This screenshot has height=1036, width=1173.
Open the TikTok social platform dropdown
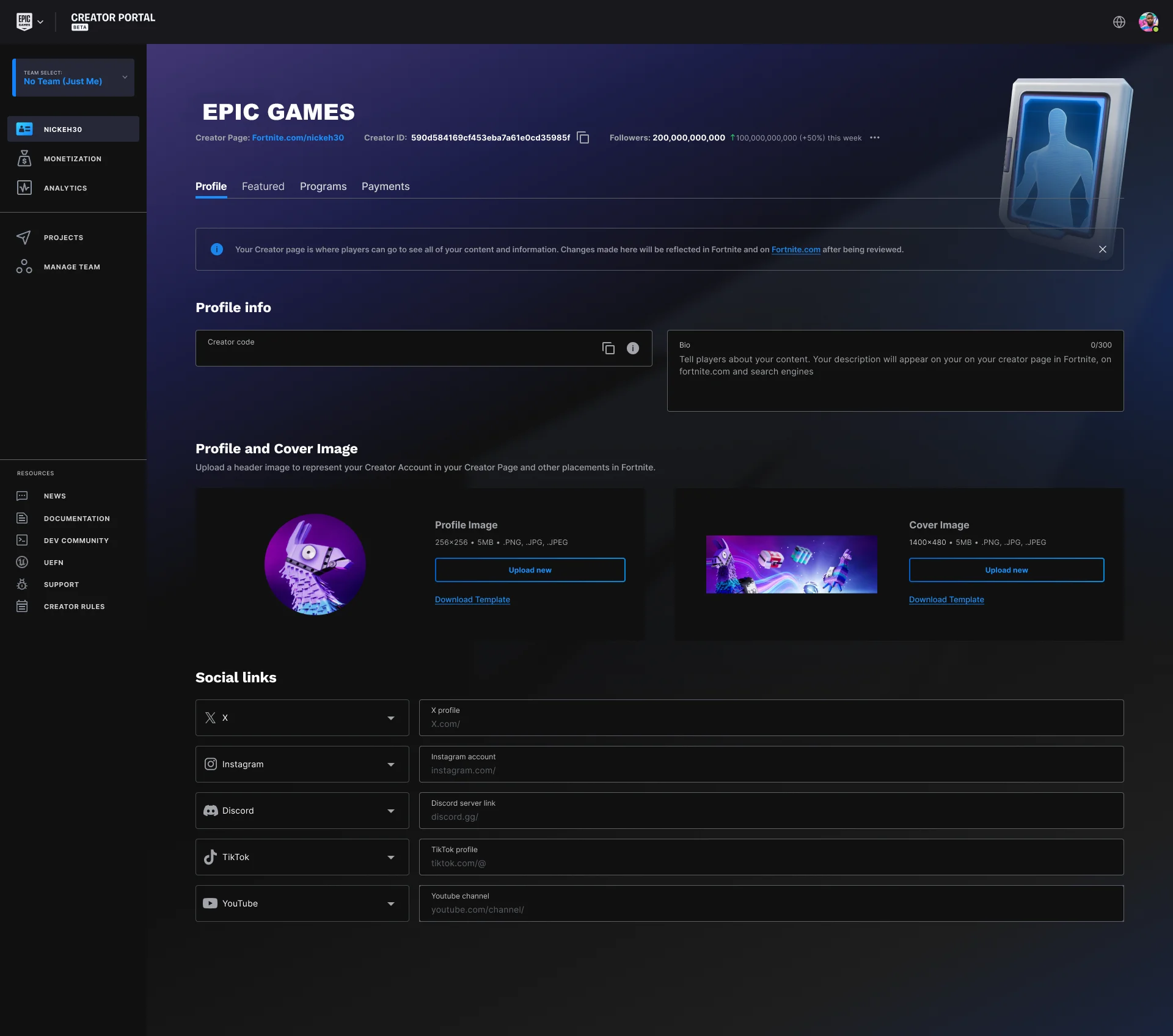[x=302, y=857]
